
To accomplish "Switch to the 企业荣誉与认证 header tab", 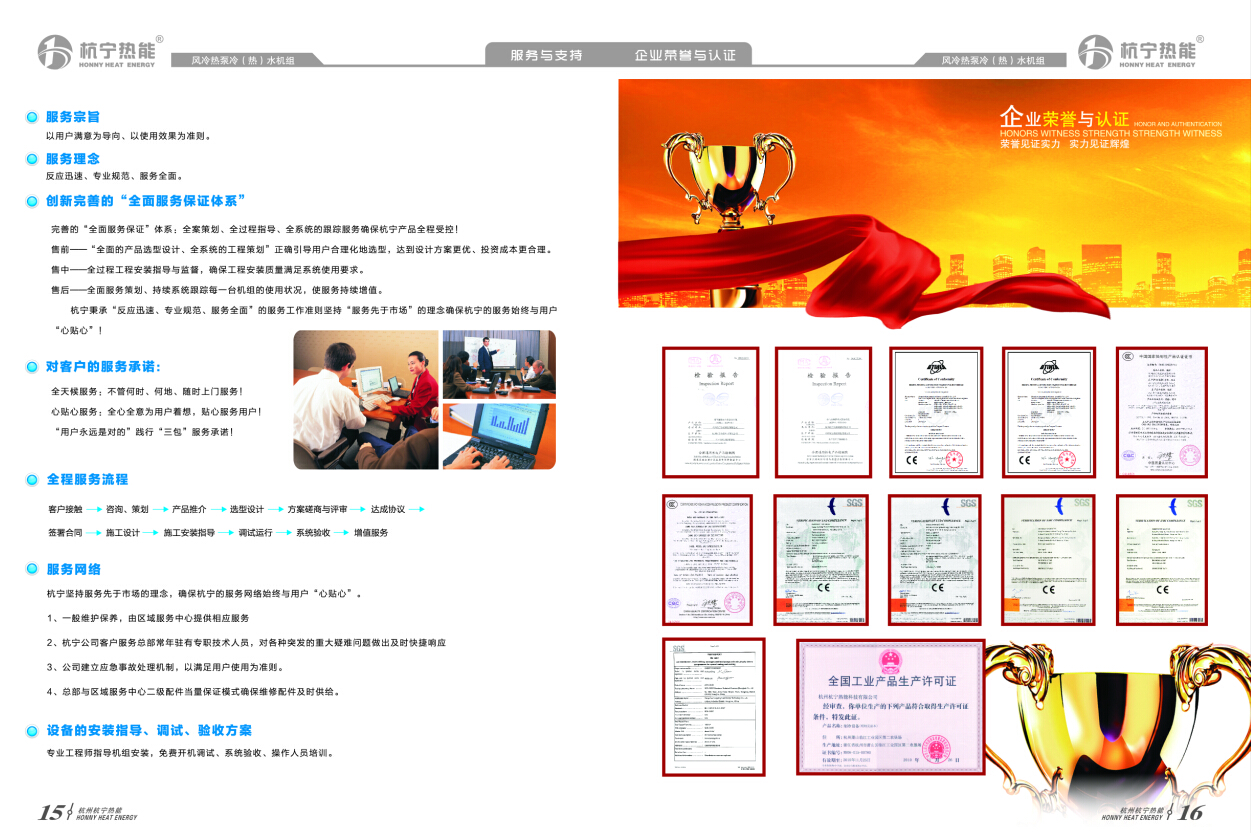I will pos(685,55).
